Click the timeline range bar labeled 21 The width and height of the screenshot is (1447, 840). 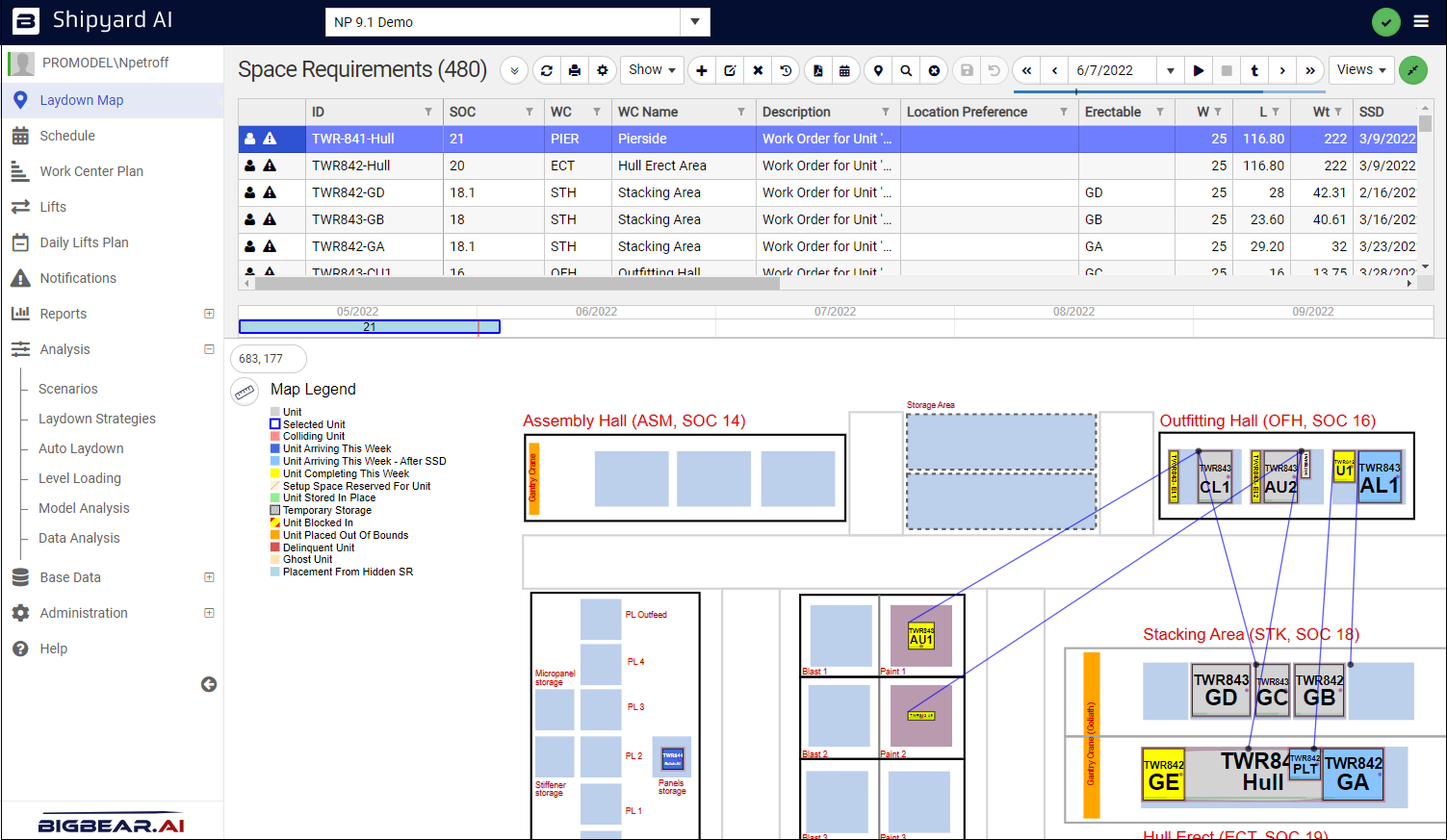tap(370, 327)
